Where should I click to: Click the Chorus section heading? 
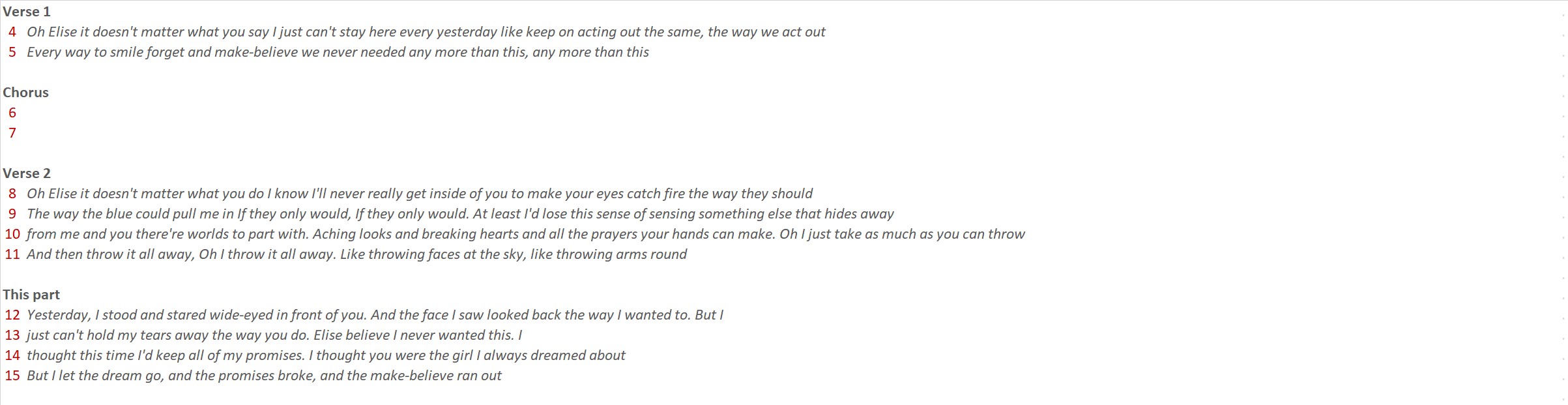pos(26,93)
